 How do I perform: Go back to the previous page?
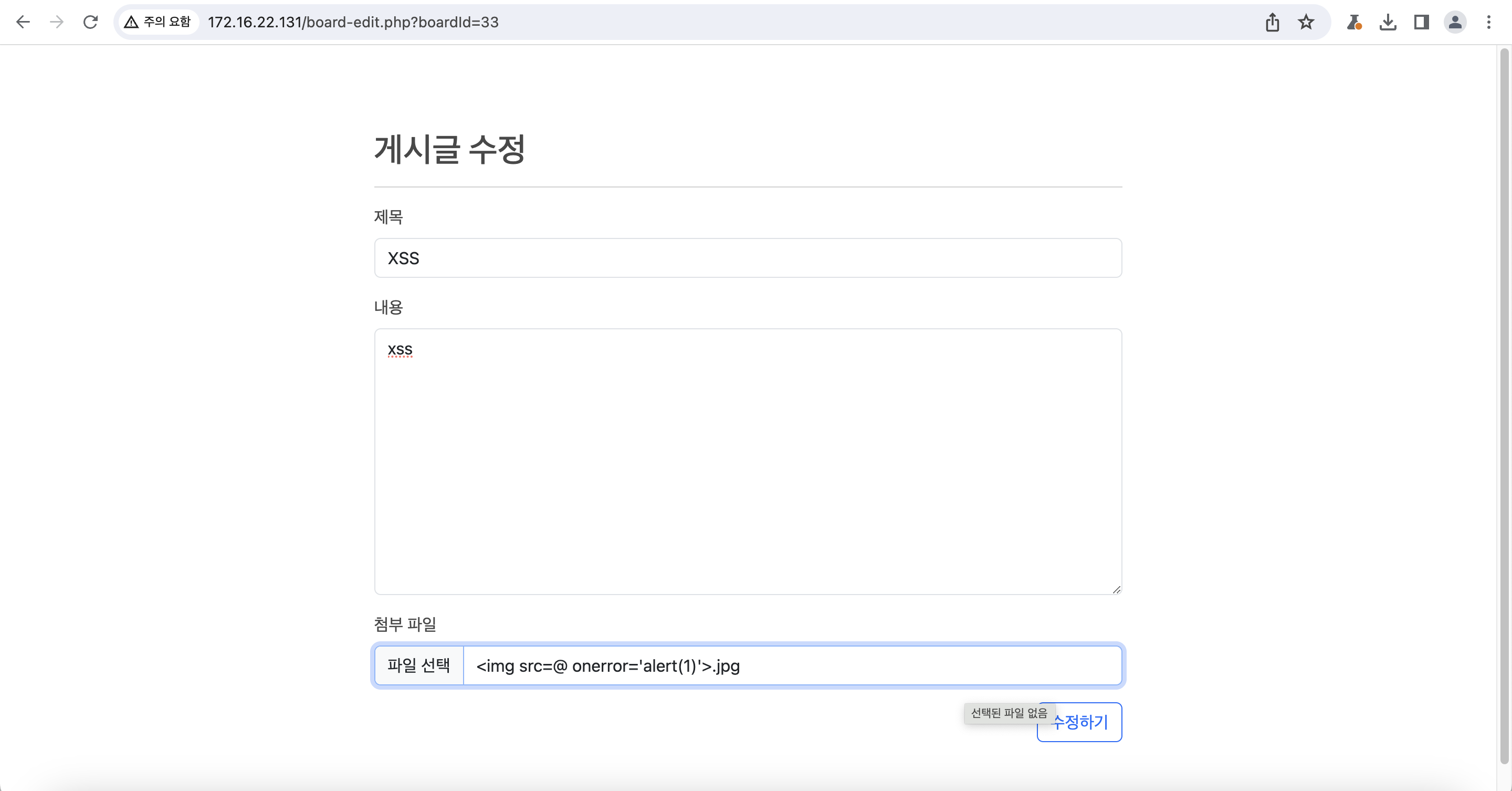pos(23,22)
